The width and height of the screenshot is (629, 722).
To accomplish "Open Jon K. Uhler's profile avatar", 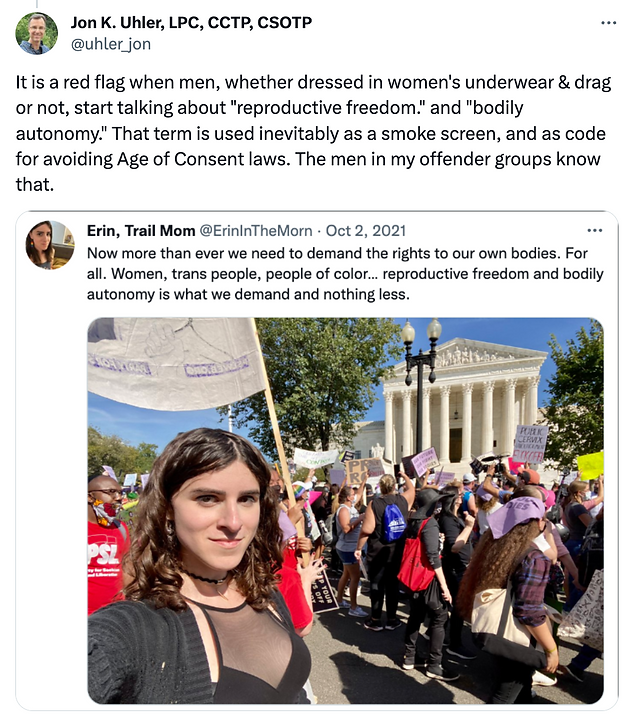I will tap(36, 33).
